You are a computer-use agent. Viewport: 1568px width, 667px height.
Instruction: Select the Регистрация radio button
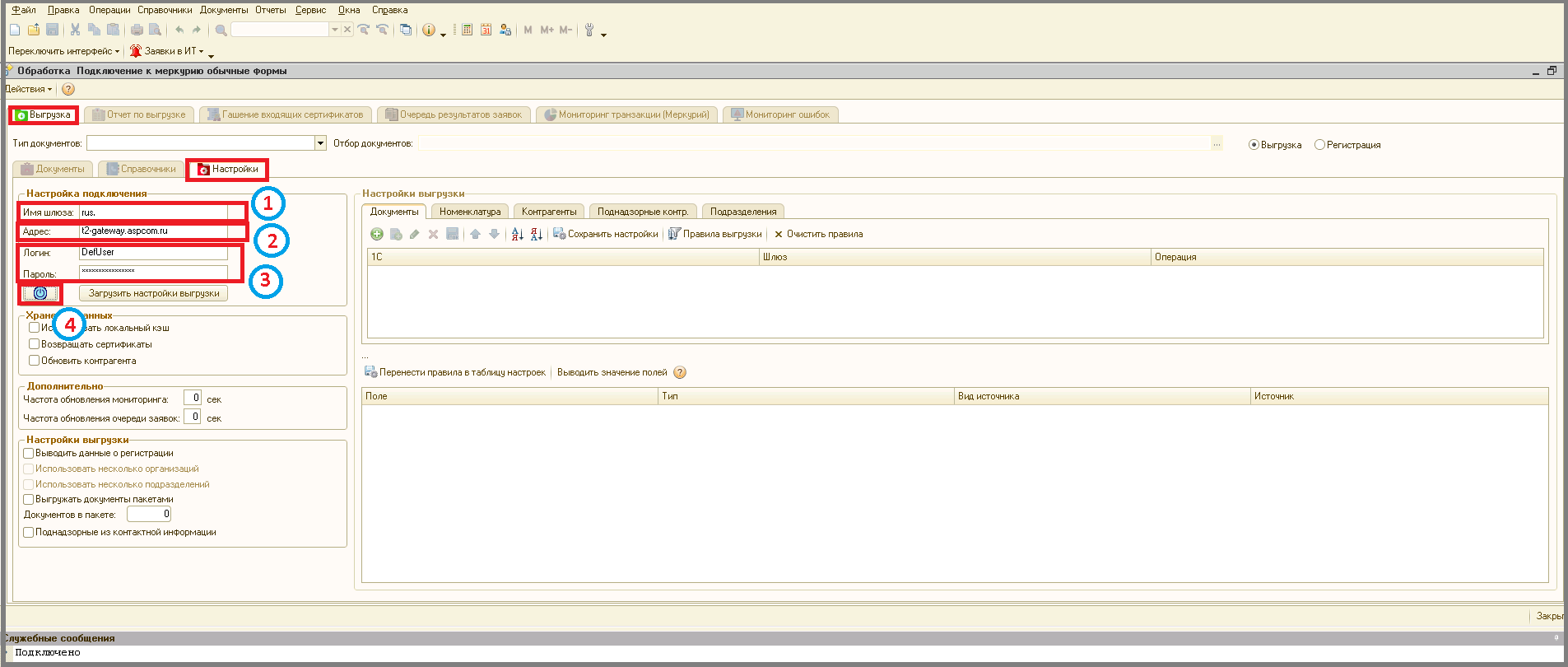pyautogui.click(x=1319, y=145)
